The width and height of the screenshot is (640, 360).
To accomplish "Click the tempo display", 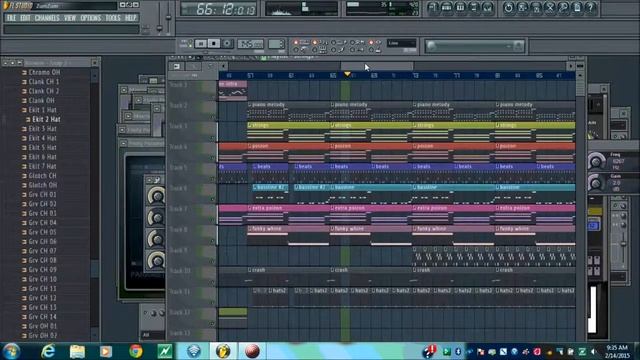I will tap(251, 44).
